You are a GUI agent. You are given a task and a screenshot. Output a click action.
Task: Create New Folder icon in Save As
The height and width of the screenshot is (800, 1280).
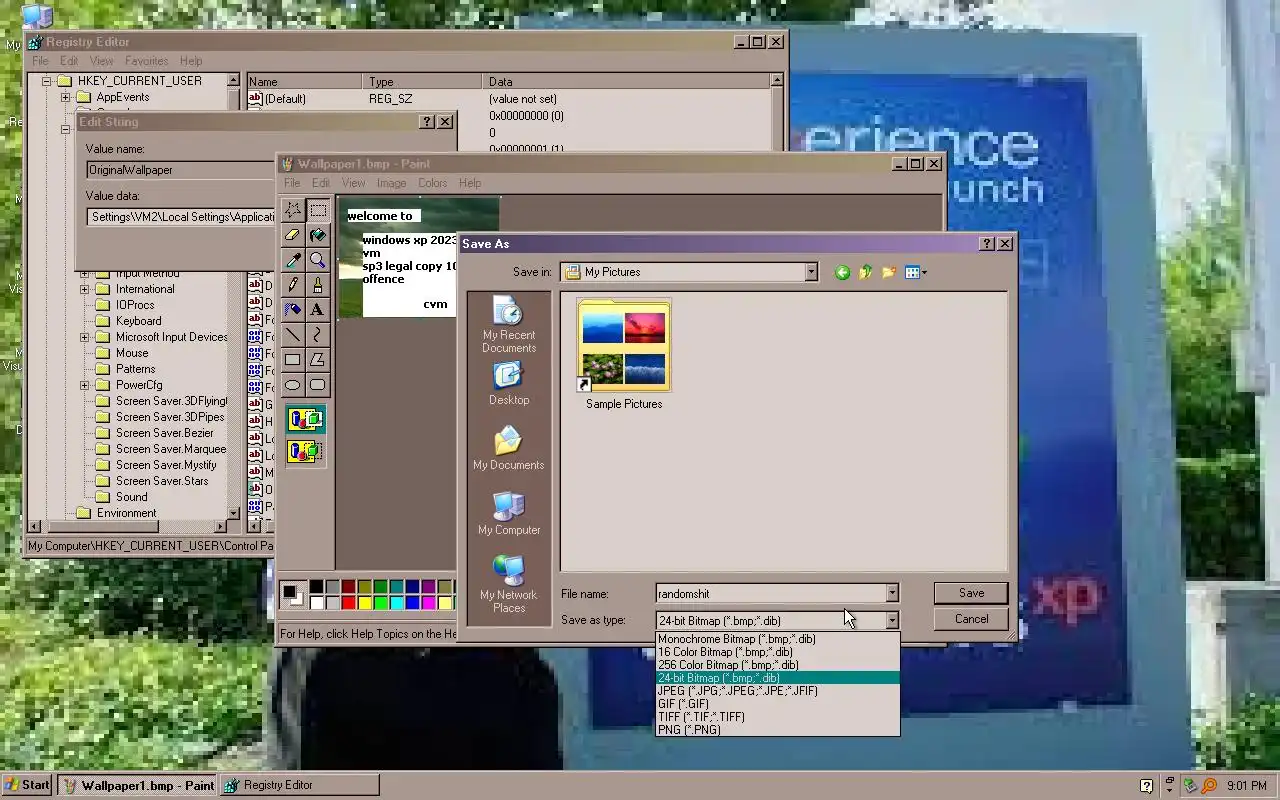889,272
